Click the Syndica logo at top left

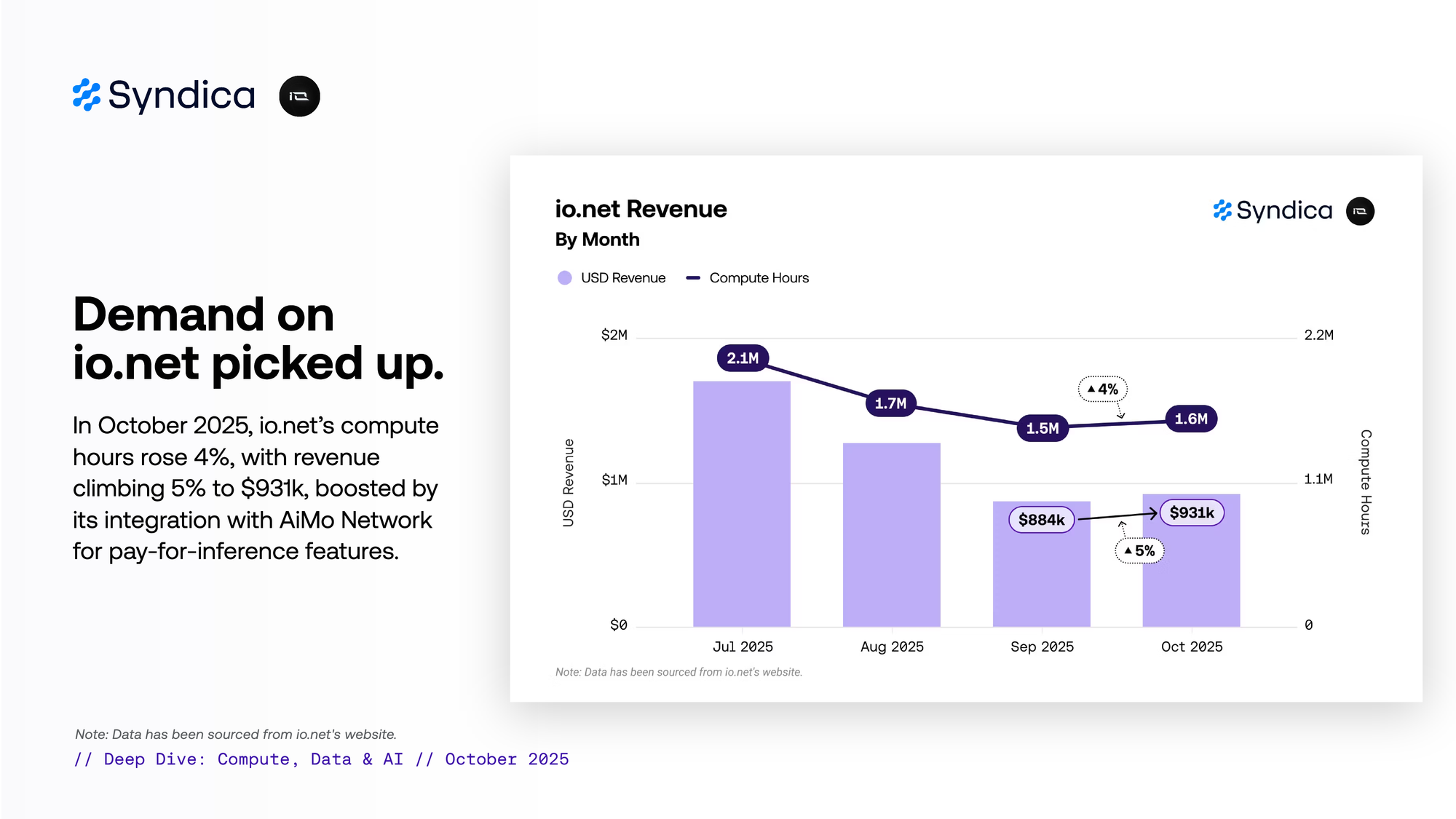165,95
